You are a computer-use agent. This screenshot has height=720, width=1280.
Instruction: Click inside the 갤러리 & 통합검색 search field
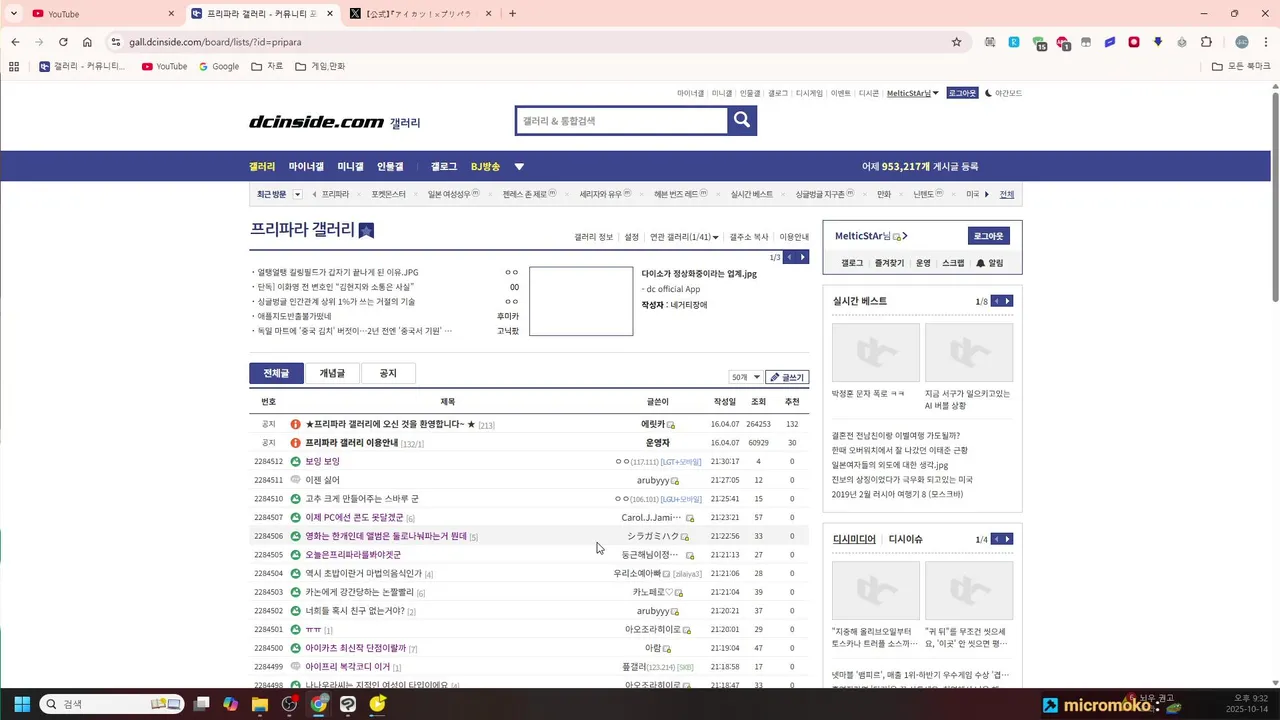click(621, 121)
